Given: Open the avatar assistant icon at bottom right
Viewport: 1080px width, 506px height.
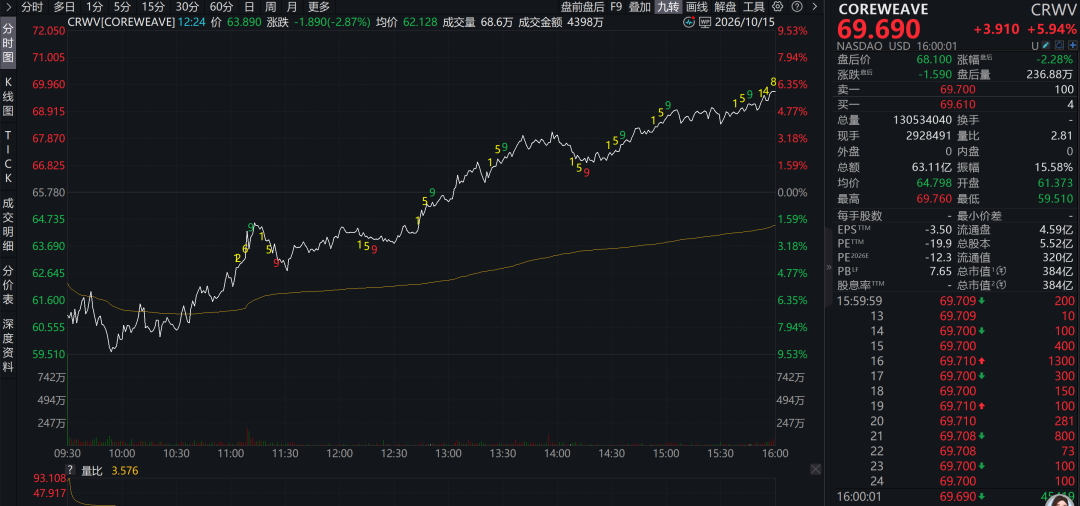Looking at the screenshot, I should click(1058, 499).
